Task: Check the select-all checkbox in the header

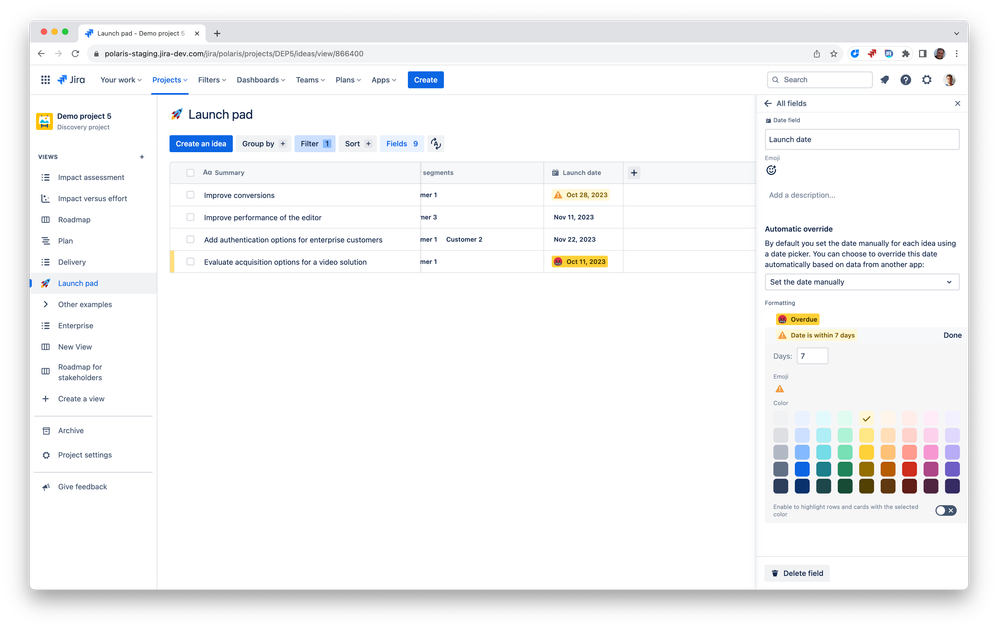Action: pyautogui.click(x=190, y=173)
